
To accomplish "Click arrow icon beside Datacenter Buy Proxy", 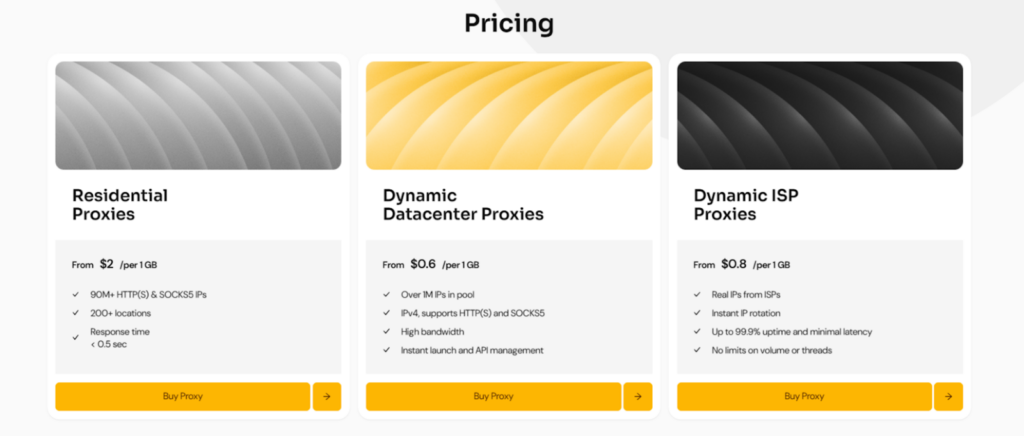I will 638,396.
